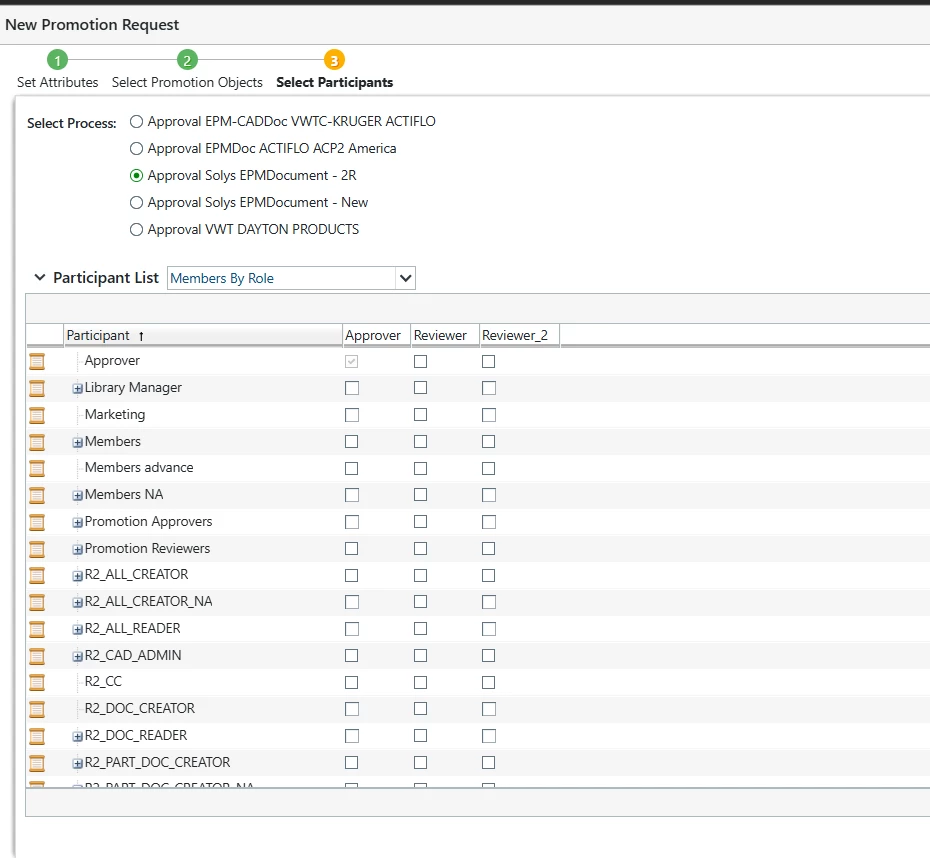Select the R2_CC participant row
The height and width of the screenshot is (858, 930).
tap(478, 682)
